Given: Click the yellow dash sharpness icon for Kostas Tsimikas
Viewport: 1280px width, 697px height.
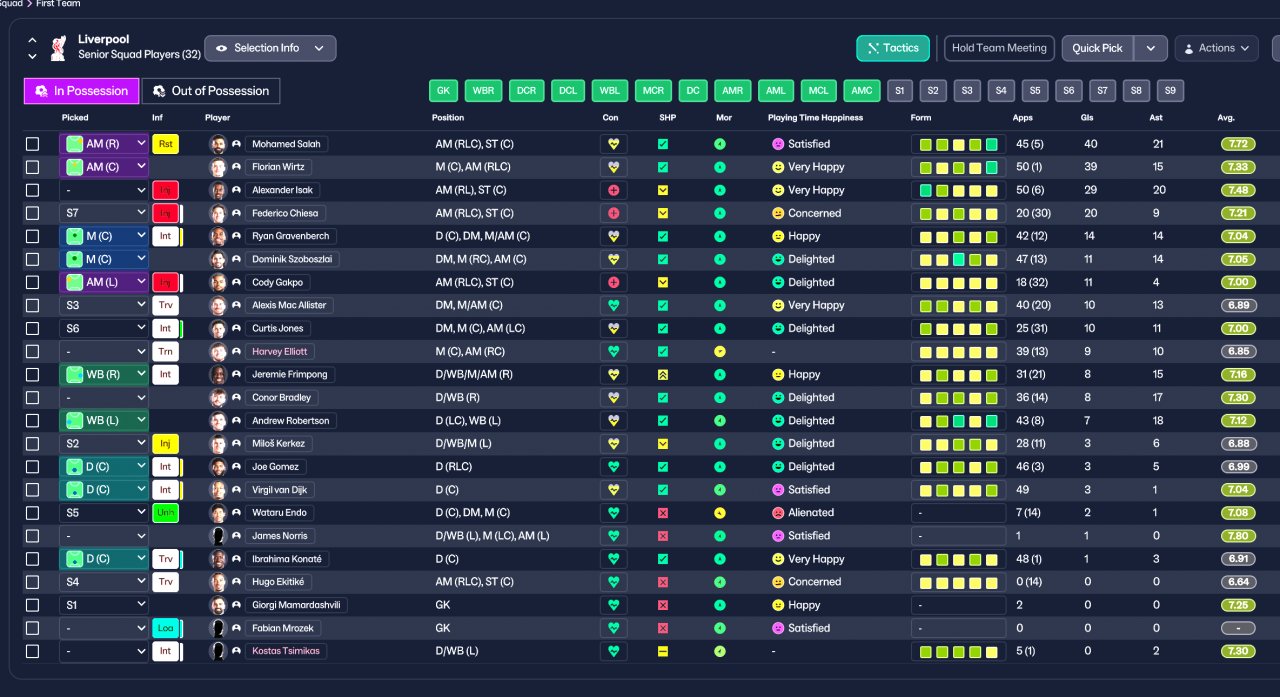Looking at the screenshot, I should [x=663, y=650].
